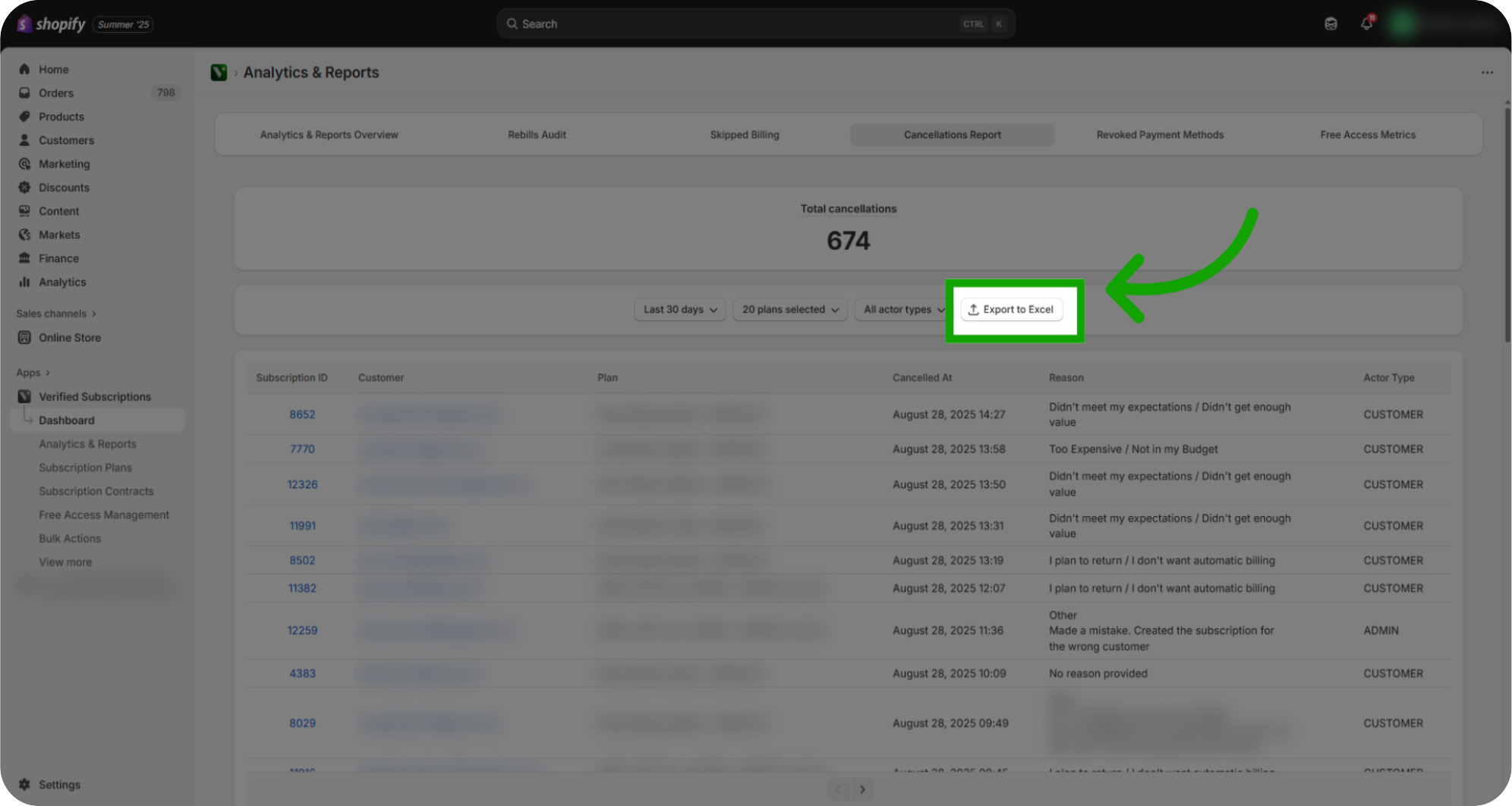Open the Analytics bar chart icon
This screenshot has width=1512, height=806.
coord(24,282)
